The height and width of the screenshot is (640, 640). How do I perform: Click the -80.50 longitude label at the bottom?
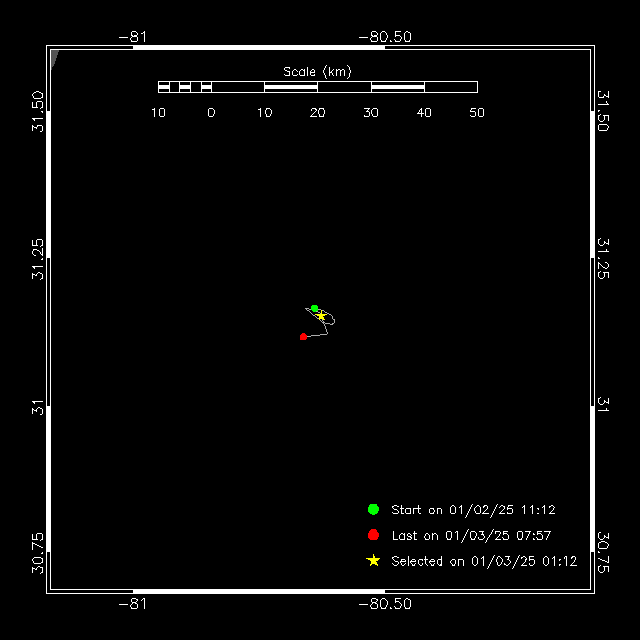click(385, 605)
